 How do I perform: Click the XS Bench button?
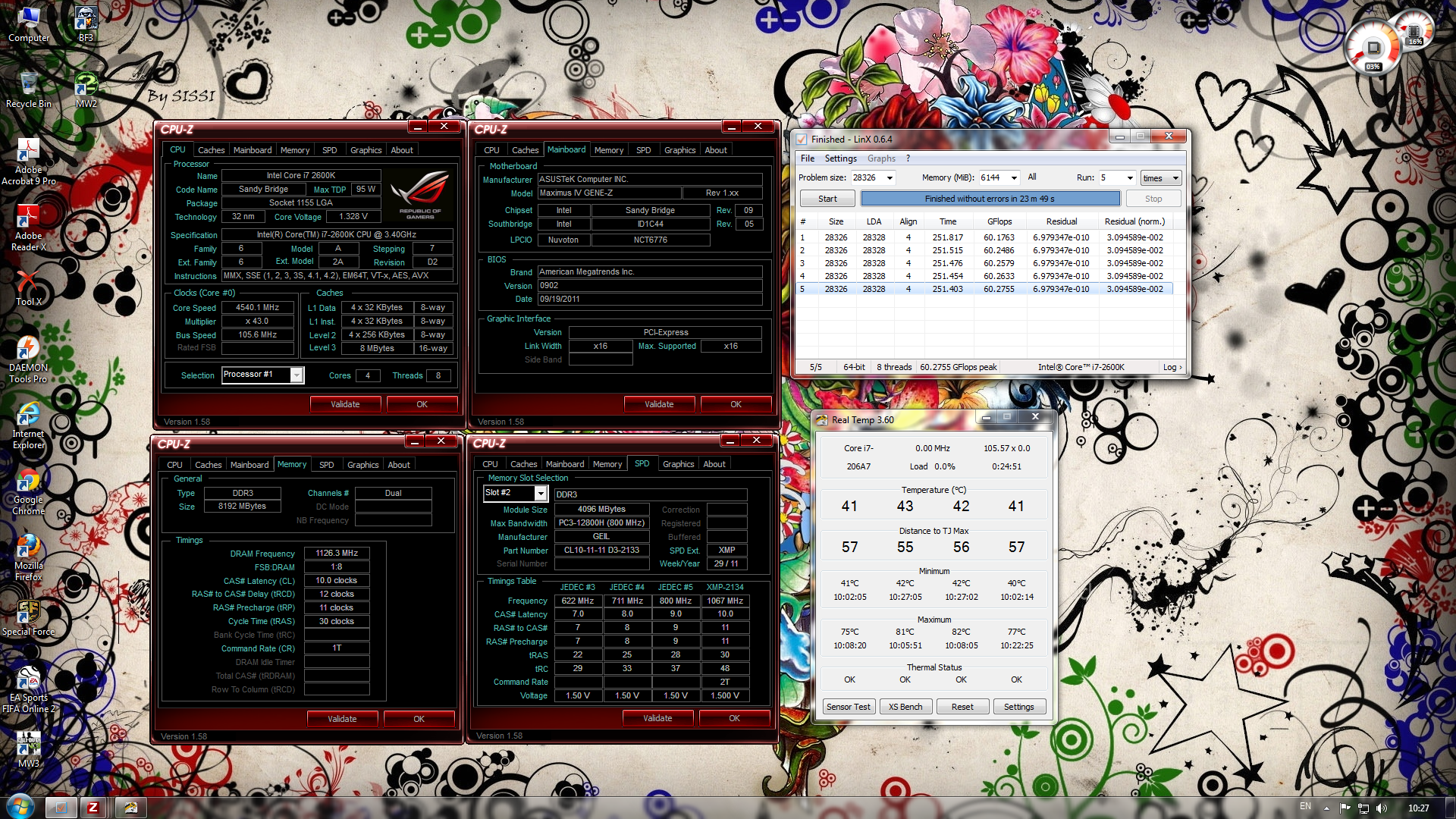(x=905, y=707)
